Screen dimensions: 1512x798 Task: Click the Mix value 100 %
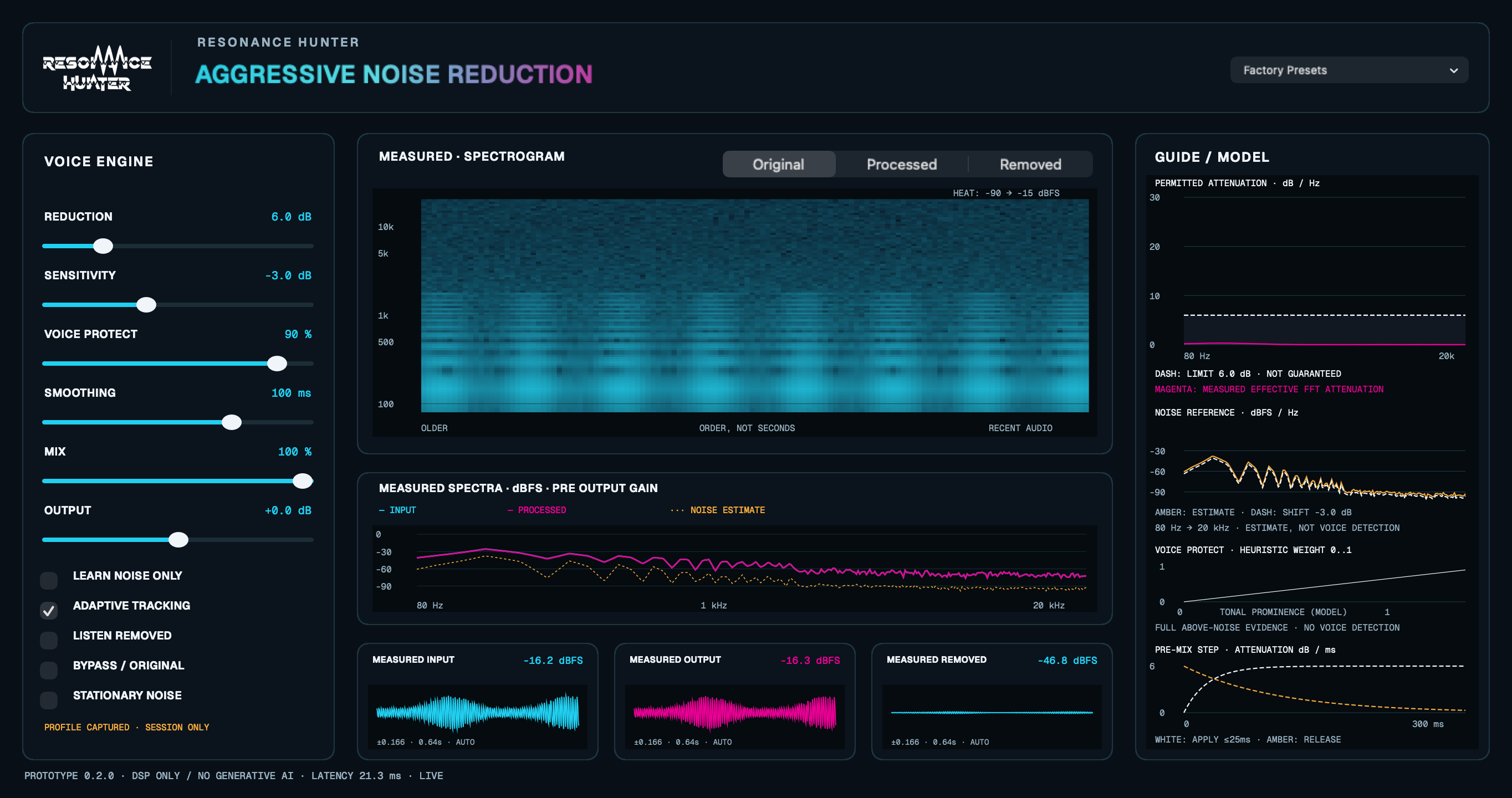[x=295, y=451]
